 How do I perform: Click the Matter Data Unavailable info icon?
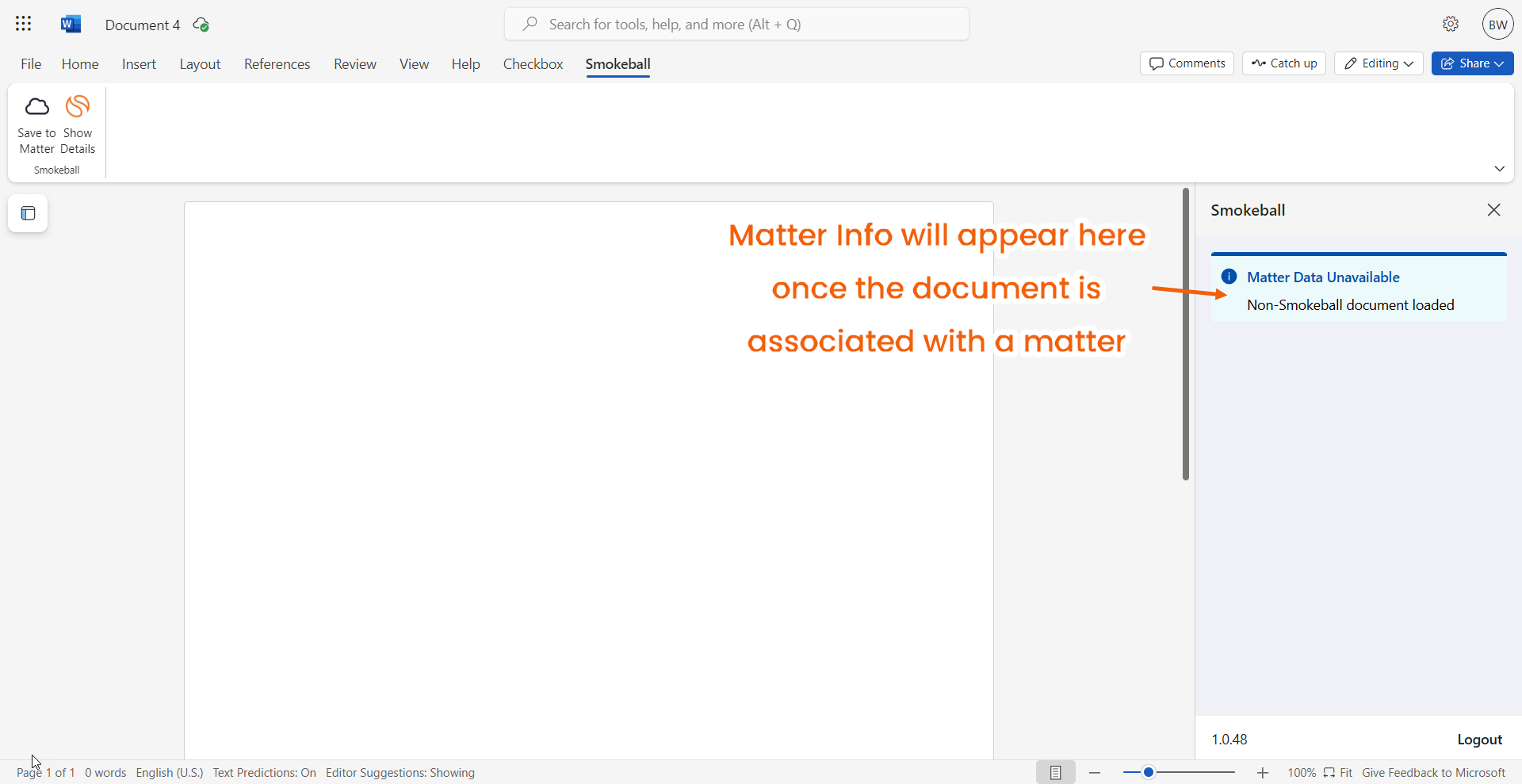(x=1229, y=277)
